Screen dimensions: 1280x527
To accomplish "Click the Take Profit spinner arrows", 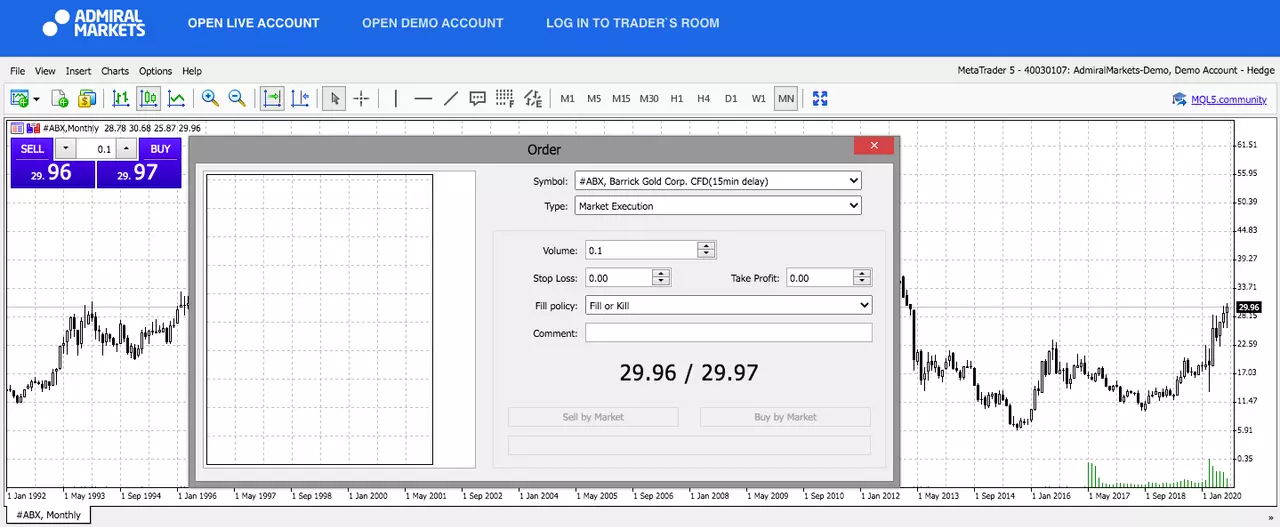I will pos(863,278).
